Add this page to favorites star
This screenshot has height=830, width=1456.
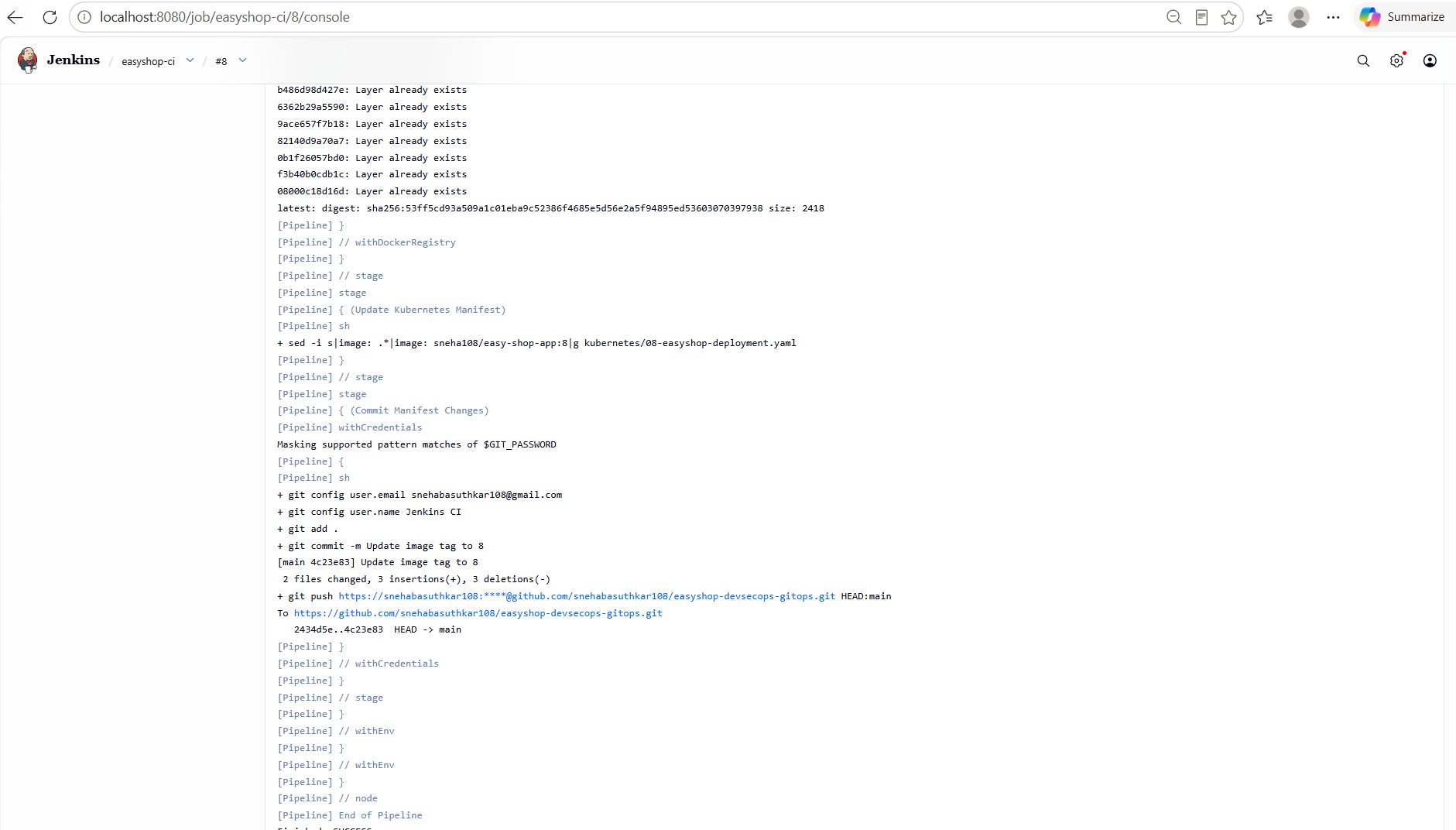[x=1228, y=17]
